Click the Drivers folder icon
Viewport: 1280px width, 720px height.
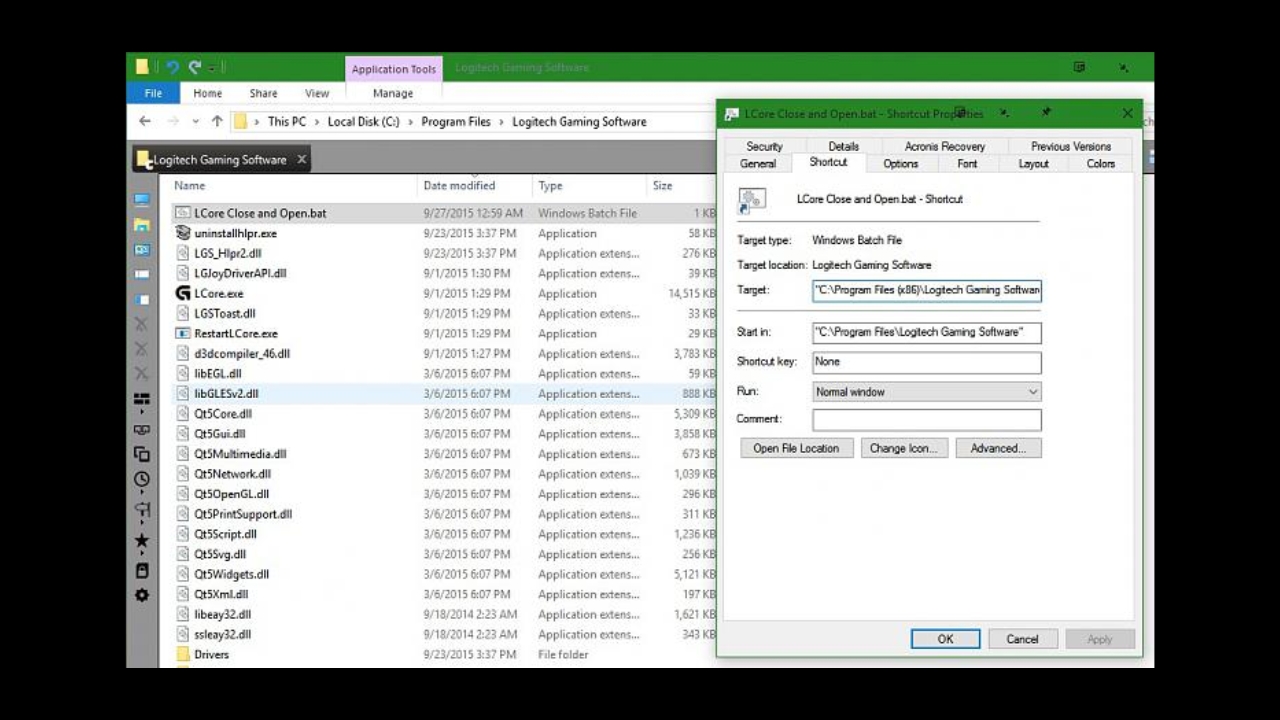point(182,654)
